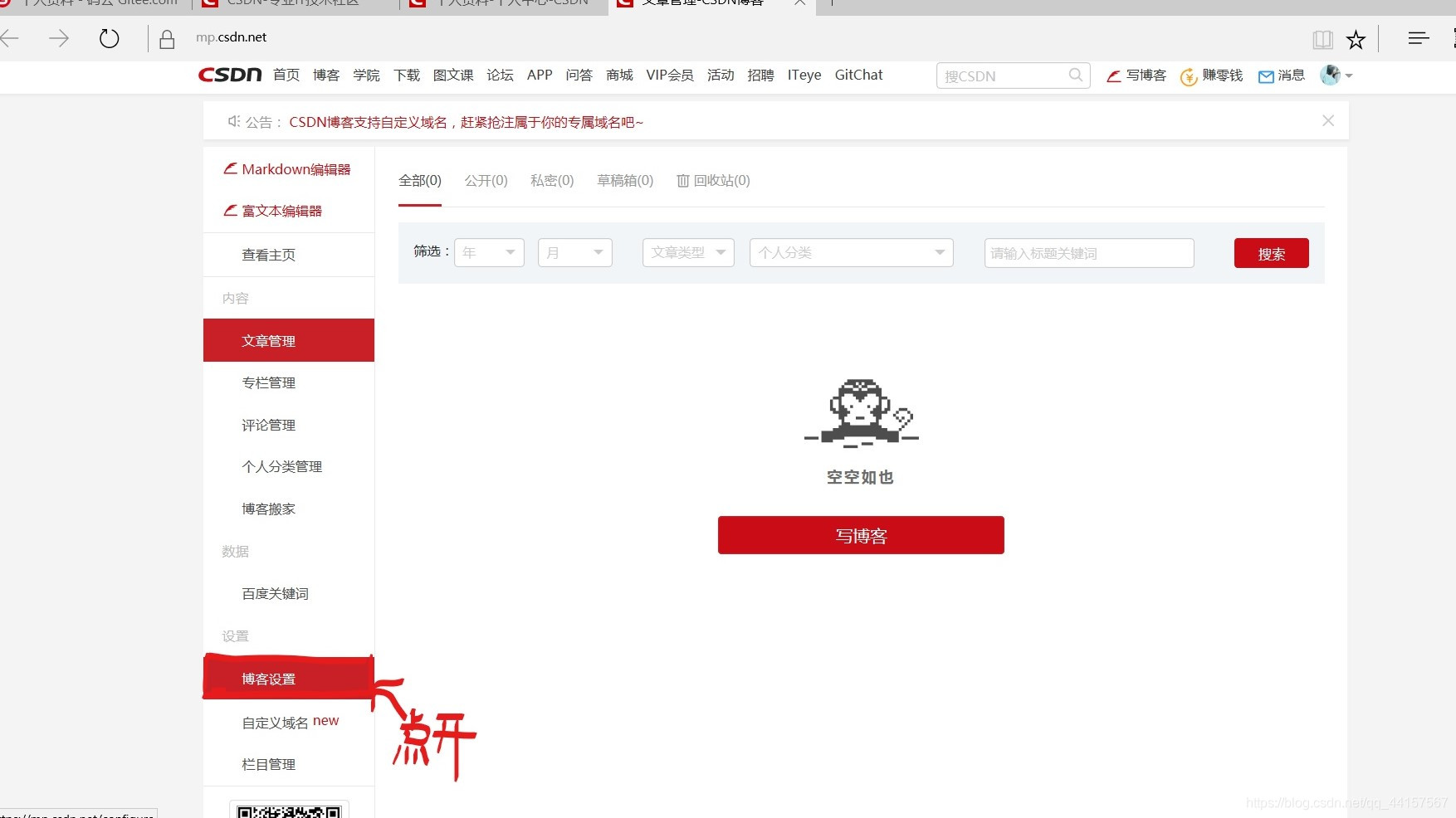Click the 赚零钱 coin icon
This screenshot has width=1456, height=818.
[x=1189, y=77]
